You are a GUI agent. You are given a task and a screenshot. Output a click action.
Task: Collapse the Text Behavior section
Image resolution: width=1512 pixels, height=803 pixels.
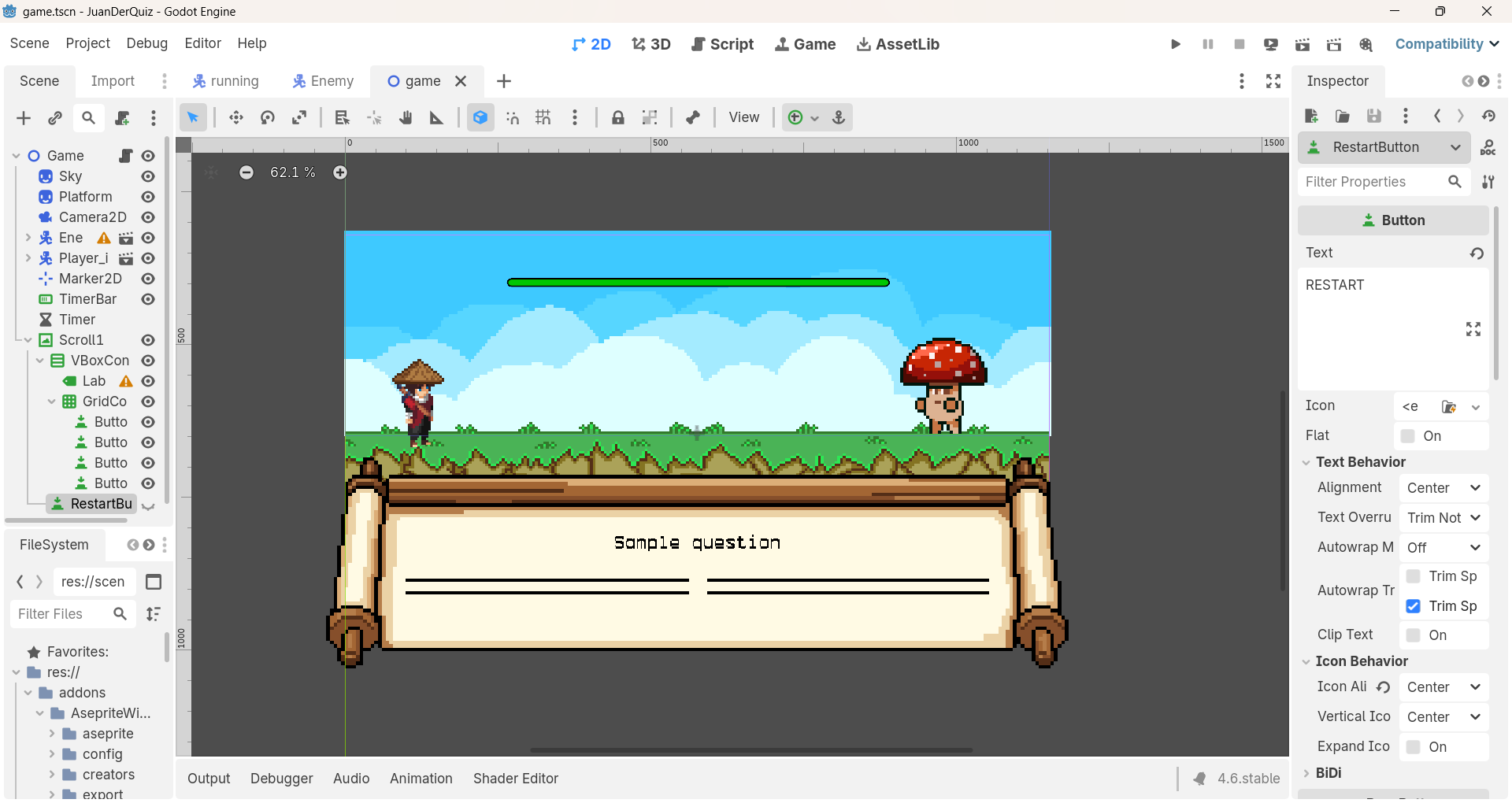(x=1306, y=462)
